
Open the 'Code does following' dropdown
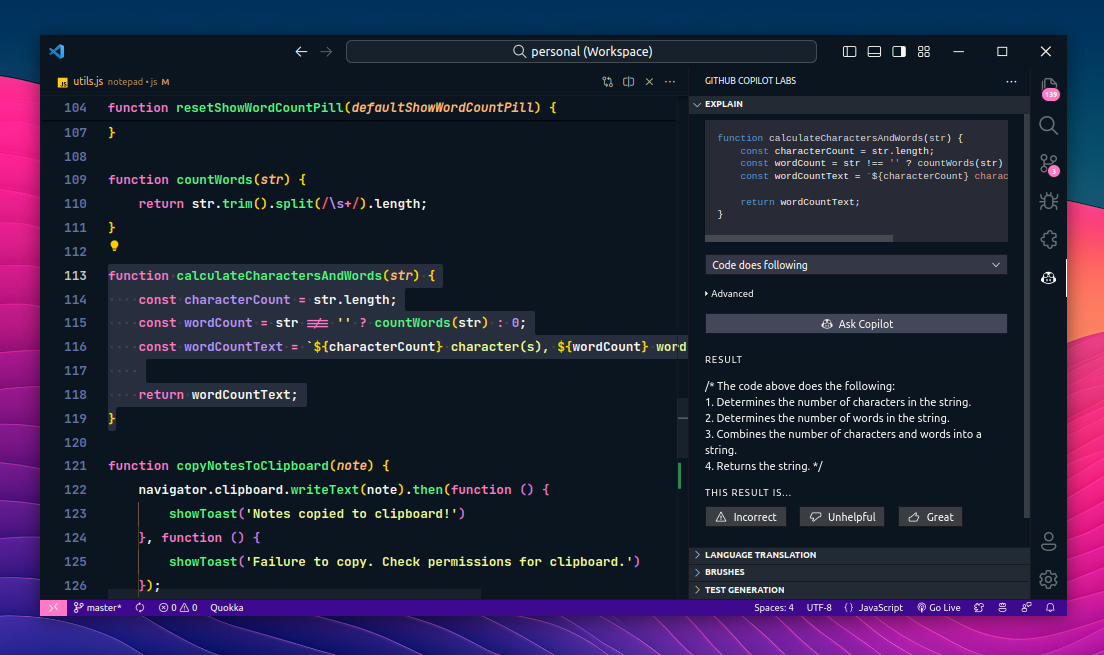click(855, 264)
